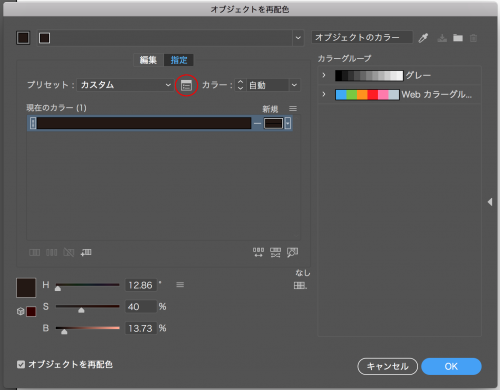
Task: Save changes to the color group icon
Action: pos(442,38)
